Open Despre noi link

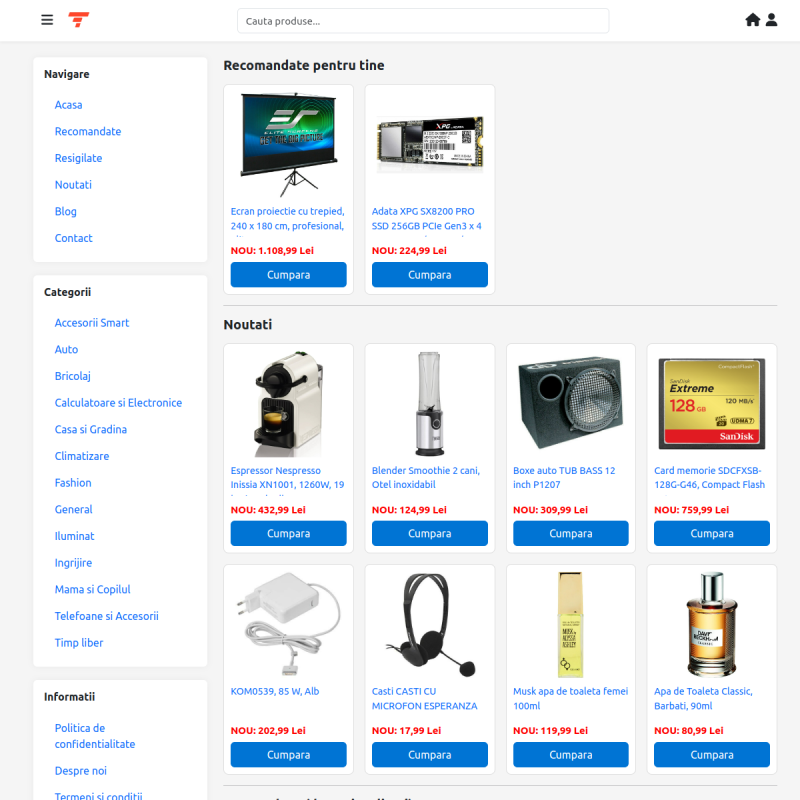[x=81, y=771]
